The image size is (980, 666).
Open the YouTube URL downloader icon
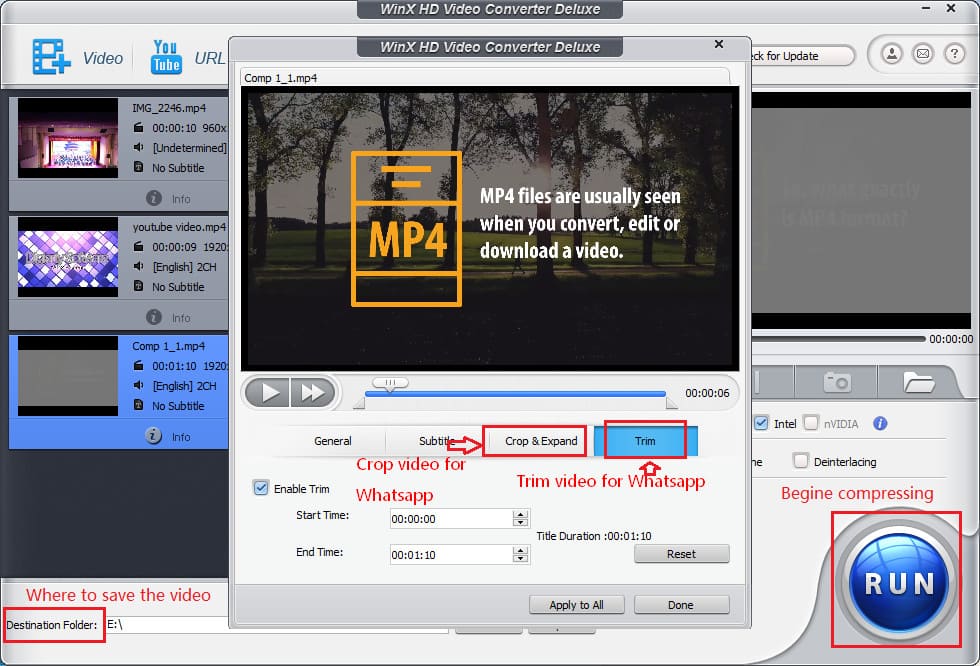(x=166, y=57)
